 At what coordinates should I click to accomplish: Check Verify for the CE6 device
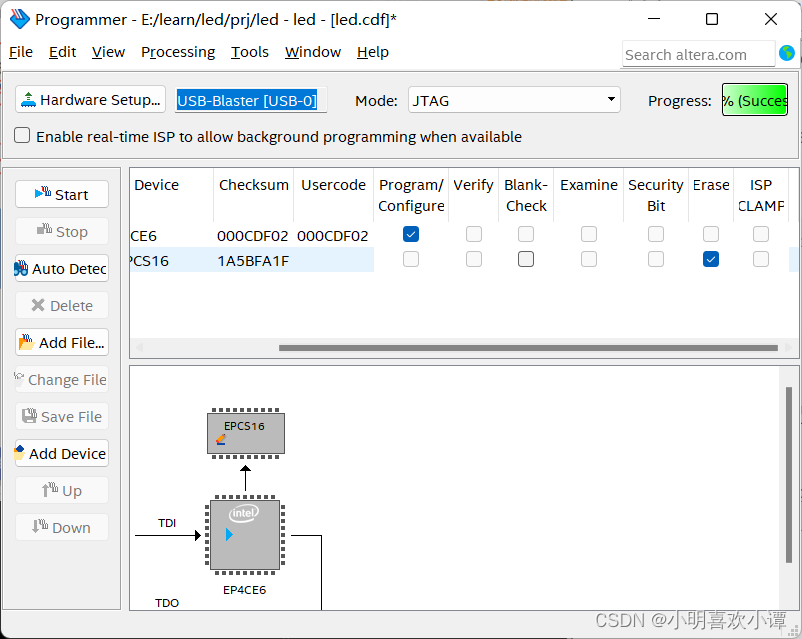pyautogui.click(x=474, y=234)
